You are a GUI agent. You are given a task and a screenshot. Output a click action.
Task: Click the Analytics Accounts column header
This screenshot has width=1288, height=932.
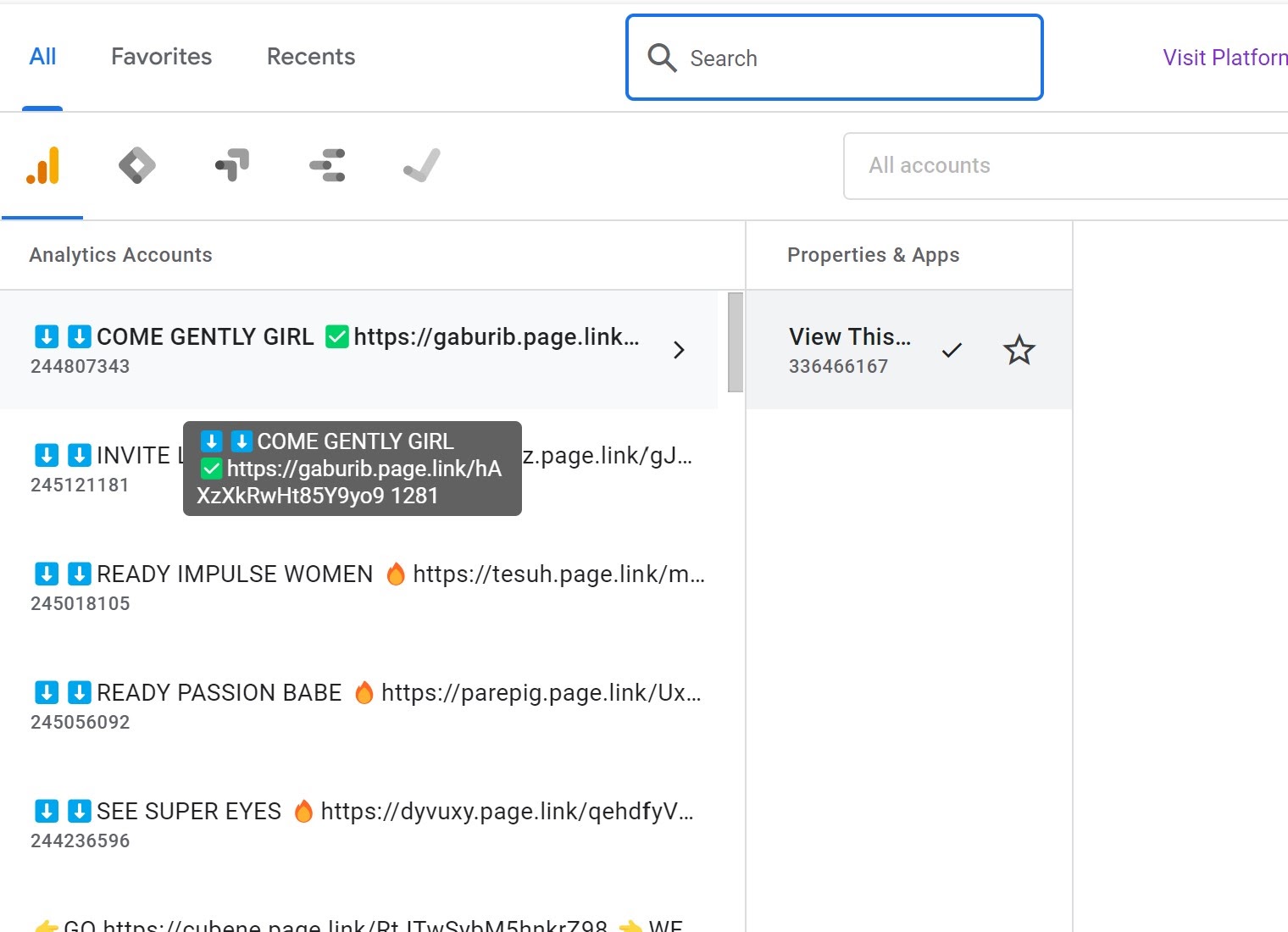tap(121, 255)
